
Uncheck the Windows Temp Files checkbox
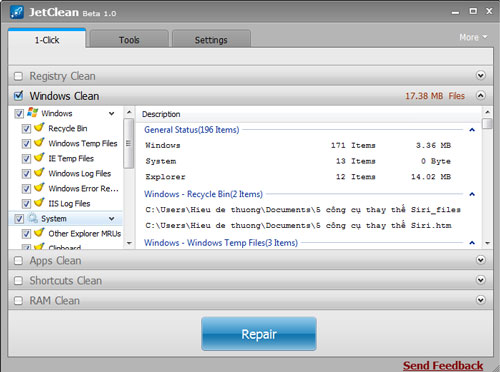[x=26, y=144]
